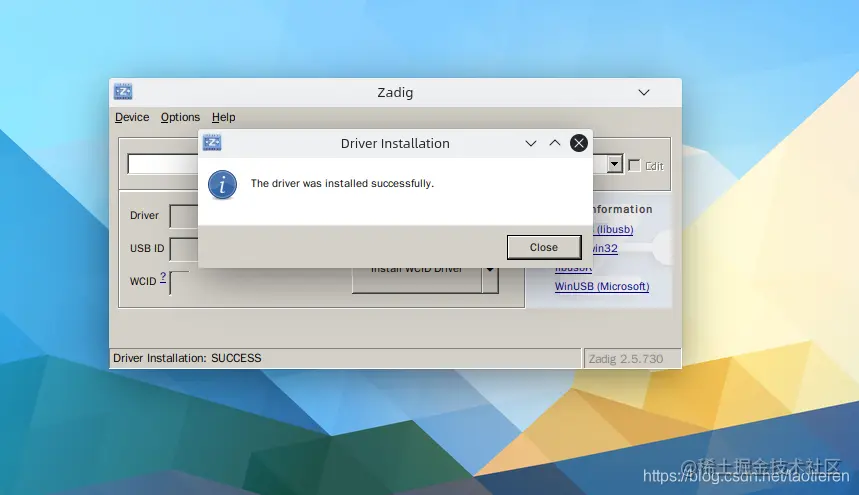859x495 pixels.
Task: Click the WCID indicator box
Action: pos(179,283)
